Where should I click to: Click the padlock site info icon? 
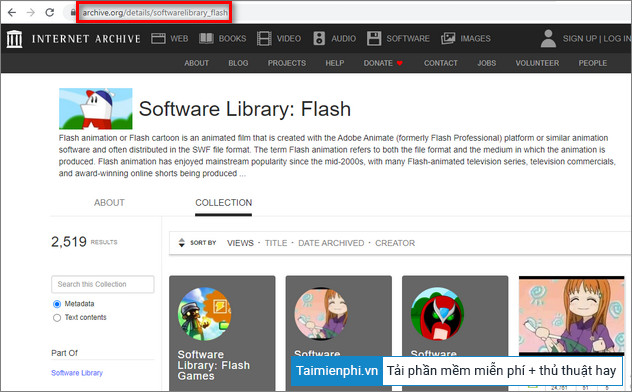click(x=73, y=12)
